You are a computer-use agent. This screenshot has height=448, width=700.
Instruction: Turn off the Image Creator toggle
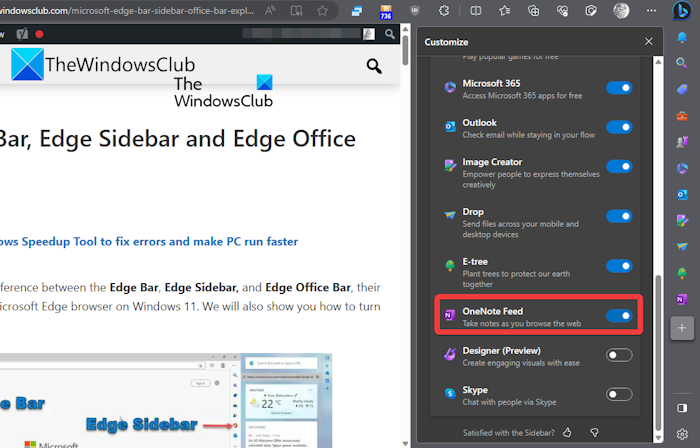(619, 166)
